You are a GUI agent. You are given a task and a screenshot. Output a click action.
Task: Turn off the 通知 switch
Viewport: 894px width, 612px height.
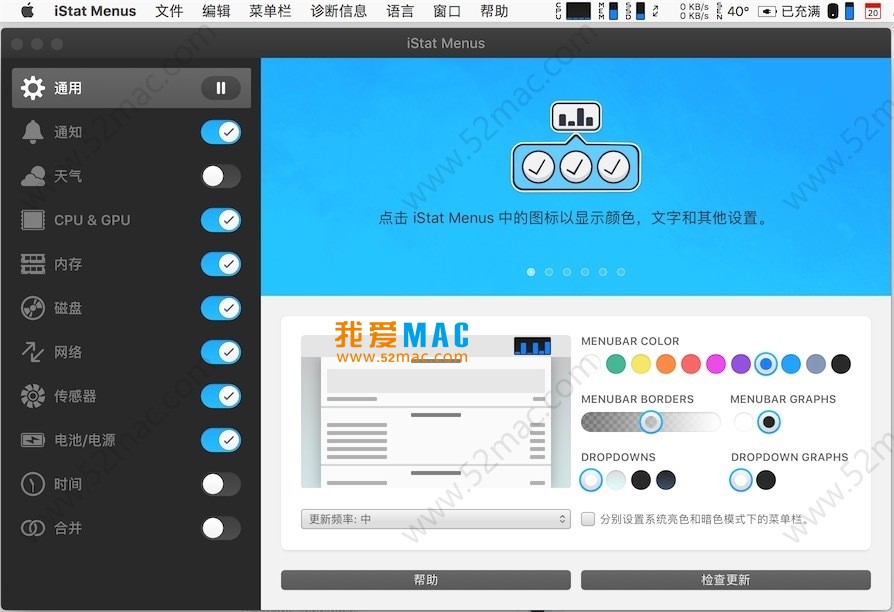[x=221, y=132]
